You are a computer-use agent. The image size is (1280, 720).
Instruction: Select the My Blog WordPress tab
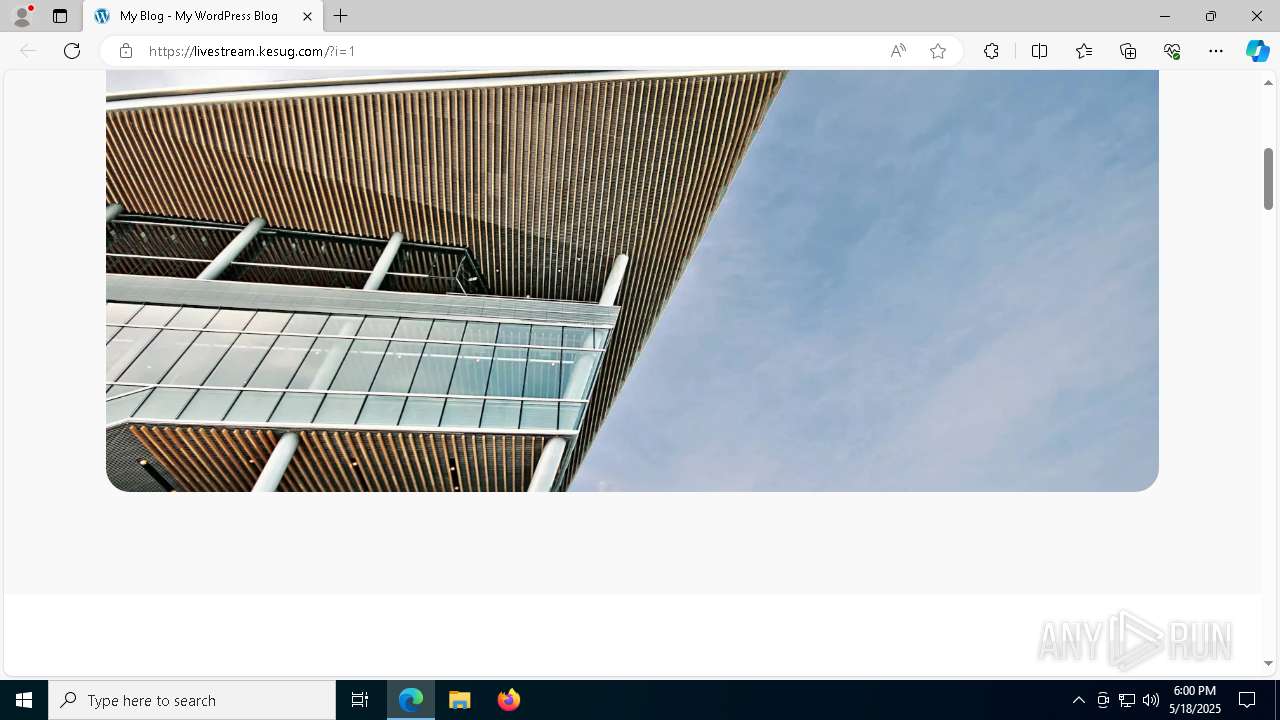(x=203, y=16)
